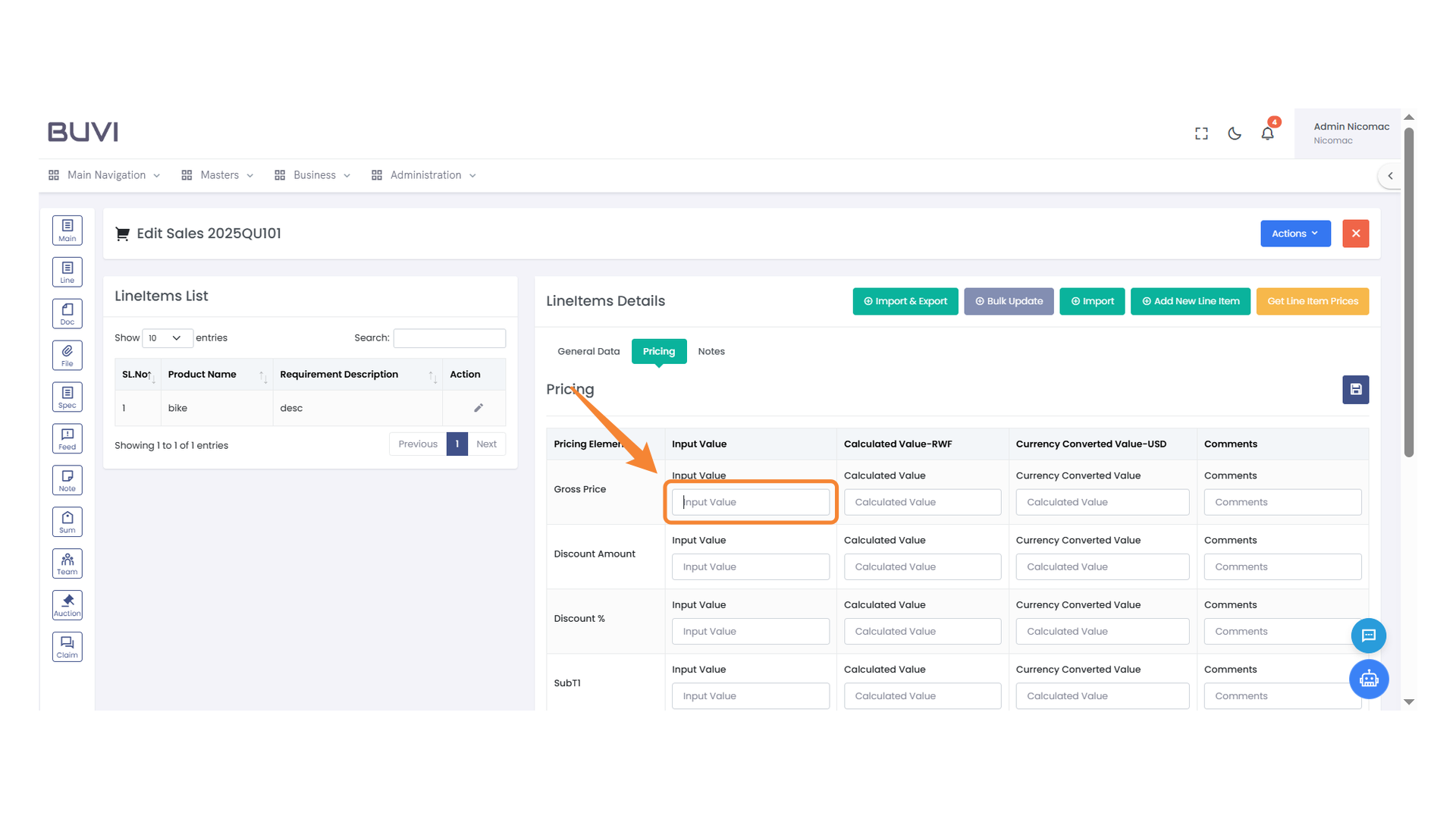Open the Doc sidebar panel
This screenshot has height=819, width=1456.
coord(67,312)
